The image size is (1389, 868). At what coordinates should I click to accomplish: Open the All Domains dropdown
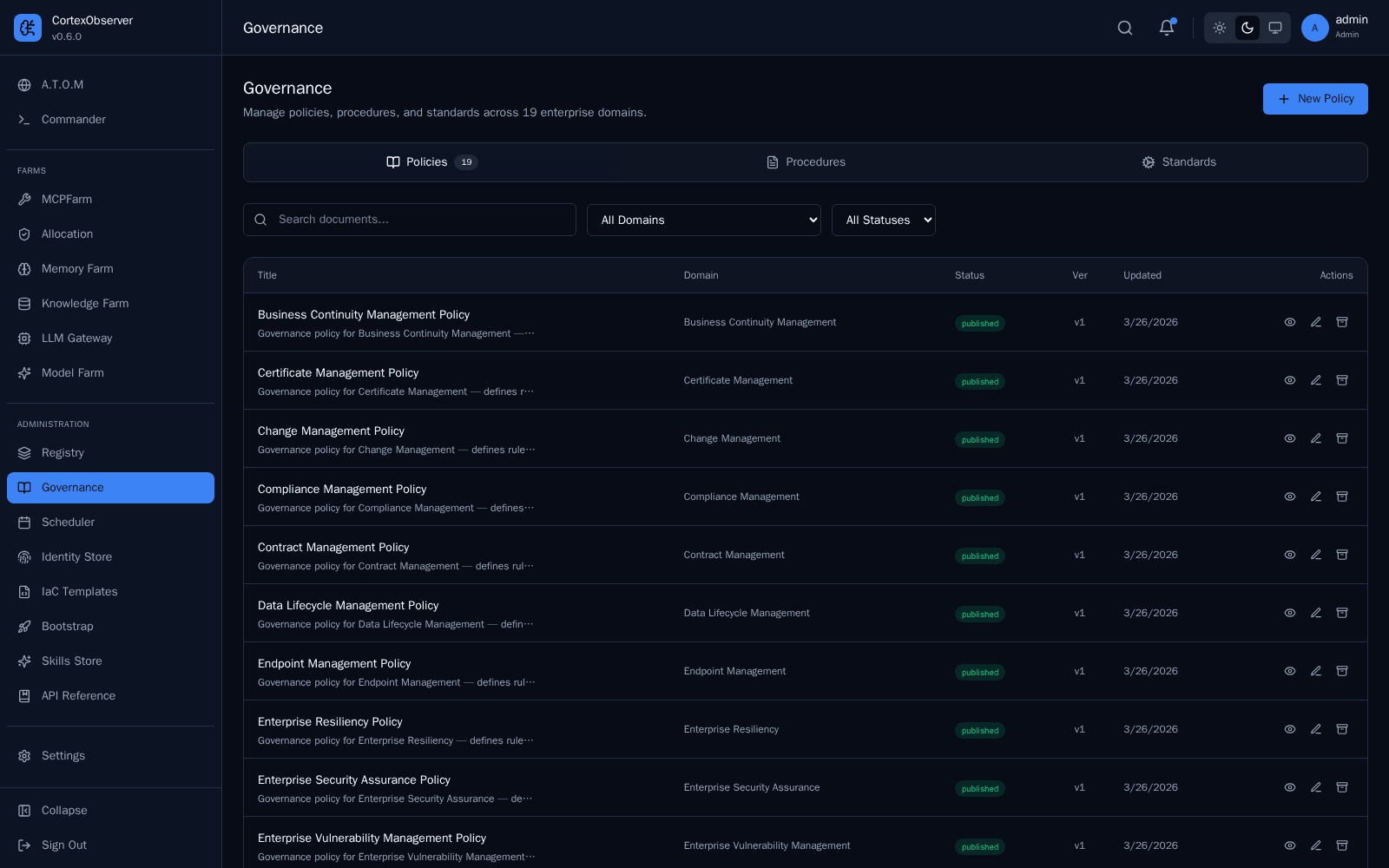704,220
